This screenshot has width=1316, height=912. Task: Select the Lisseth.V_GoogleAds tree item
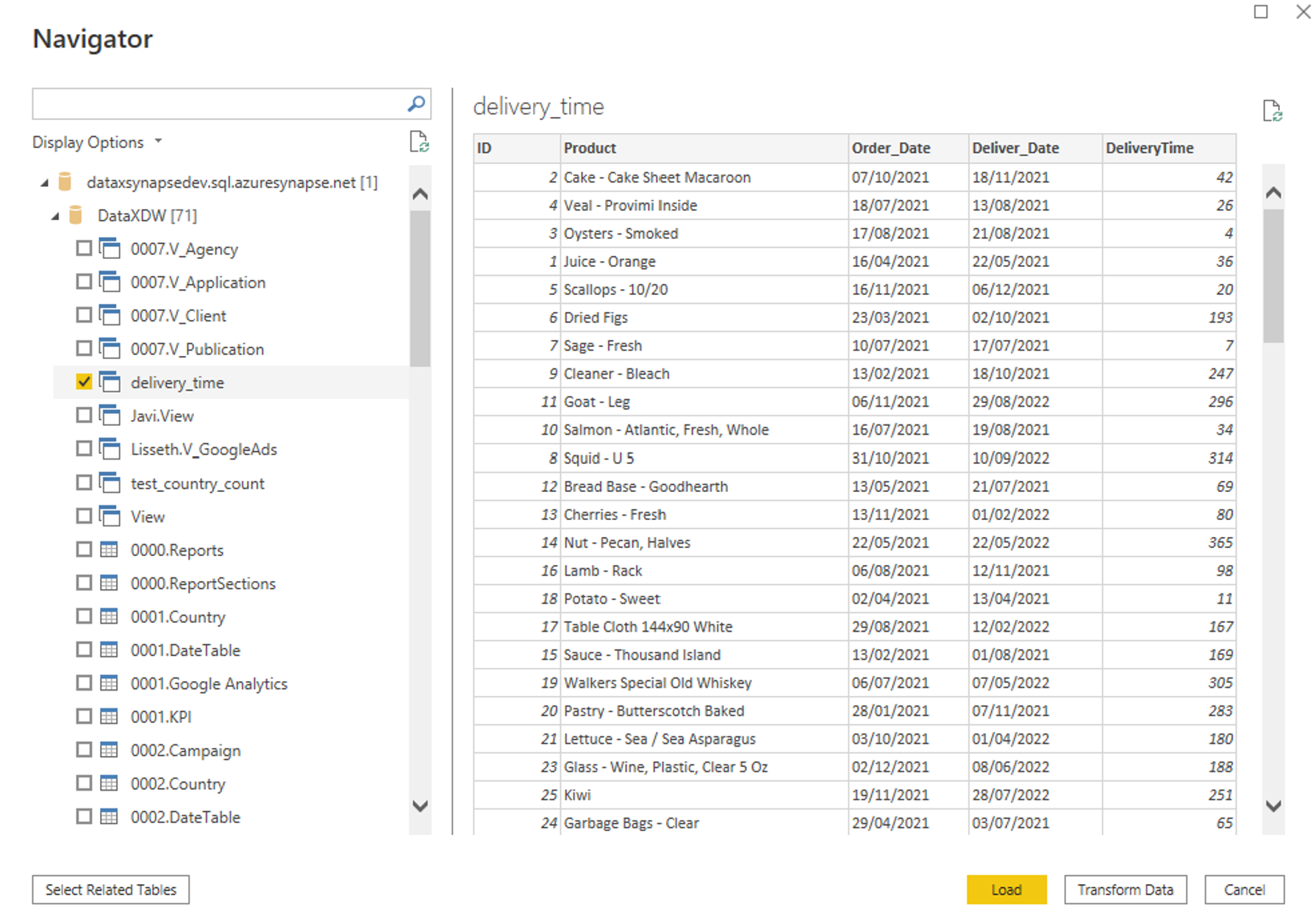(x=204, y=449)
